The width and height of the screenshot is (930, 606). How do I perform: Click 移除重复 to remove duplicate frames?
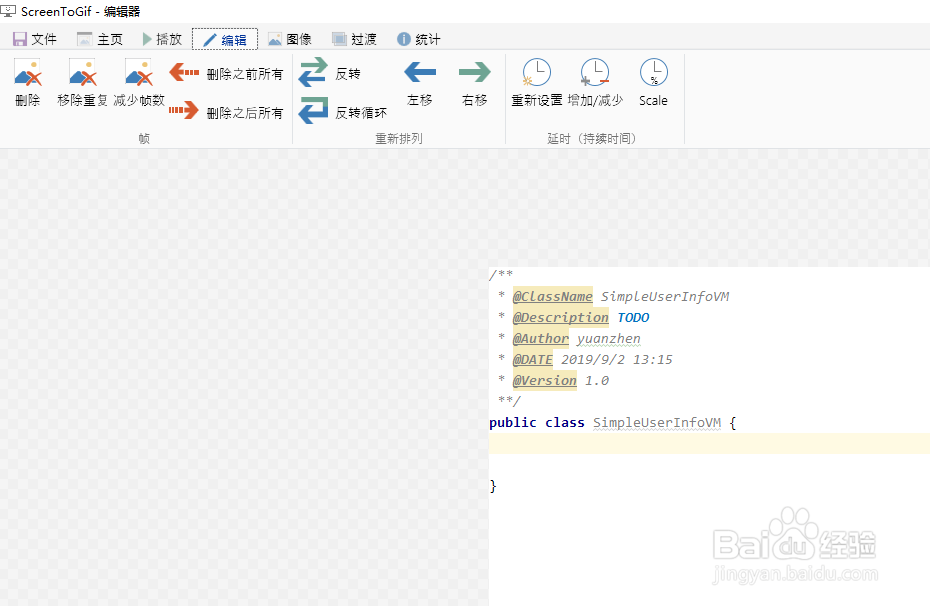click(x=80, y=85)
